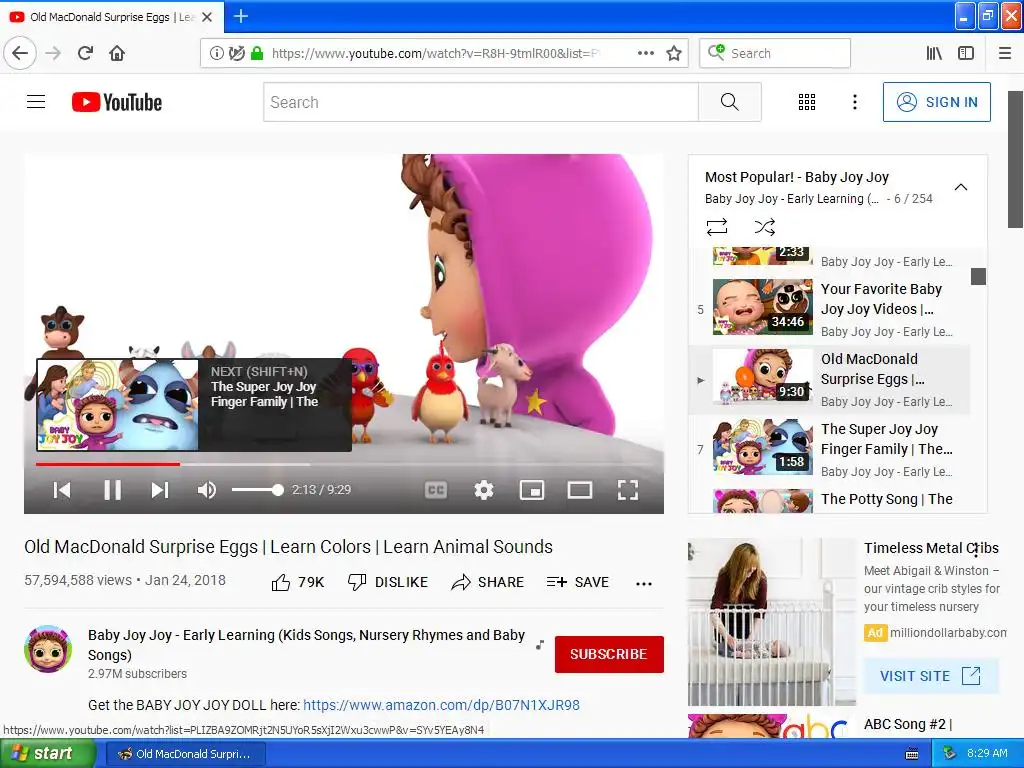Close the Old MacDonald Surprise Eggs tab

(207, 17)
